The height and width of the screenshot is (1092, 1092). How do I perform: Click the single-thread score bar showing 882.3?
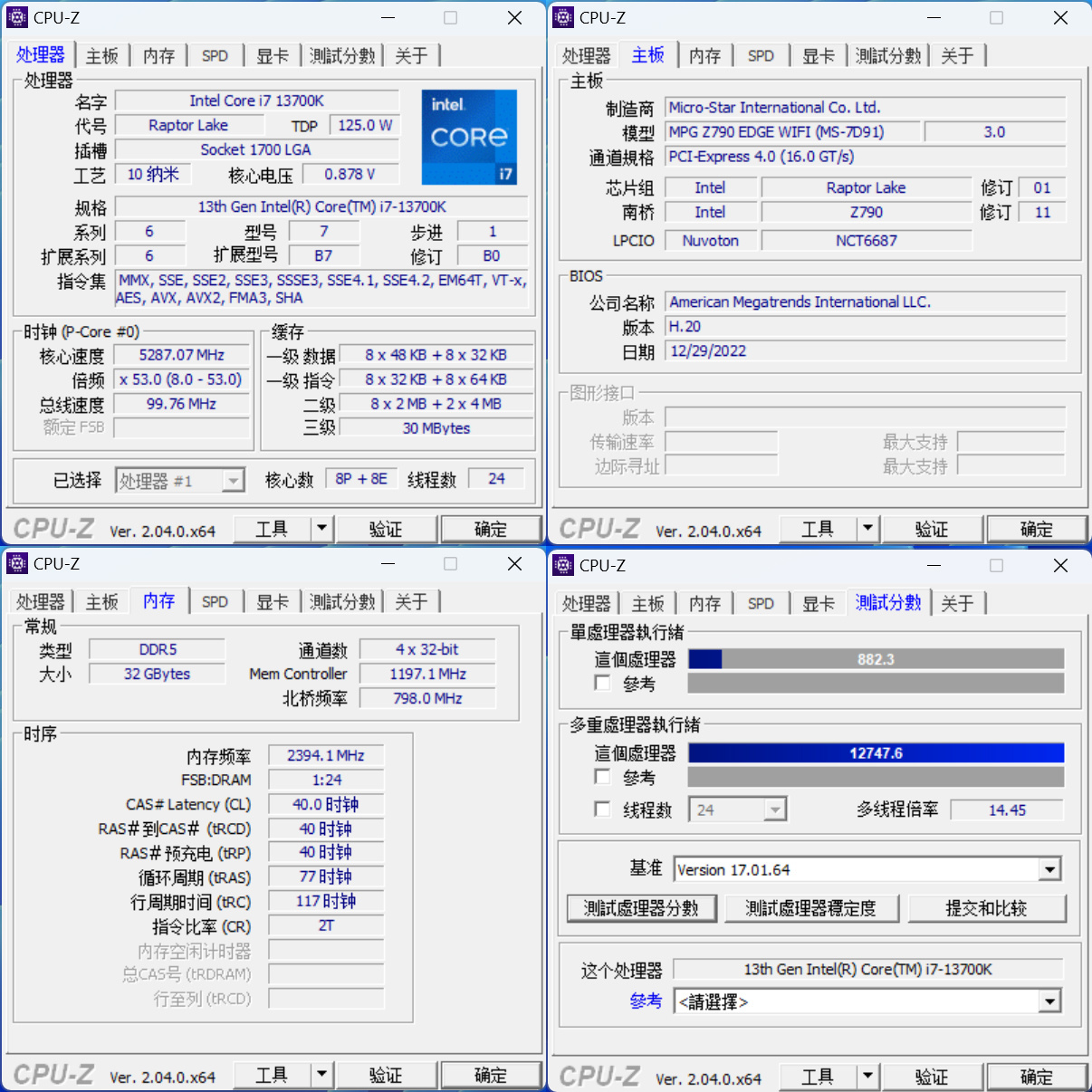[x=876, y=659]
